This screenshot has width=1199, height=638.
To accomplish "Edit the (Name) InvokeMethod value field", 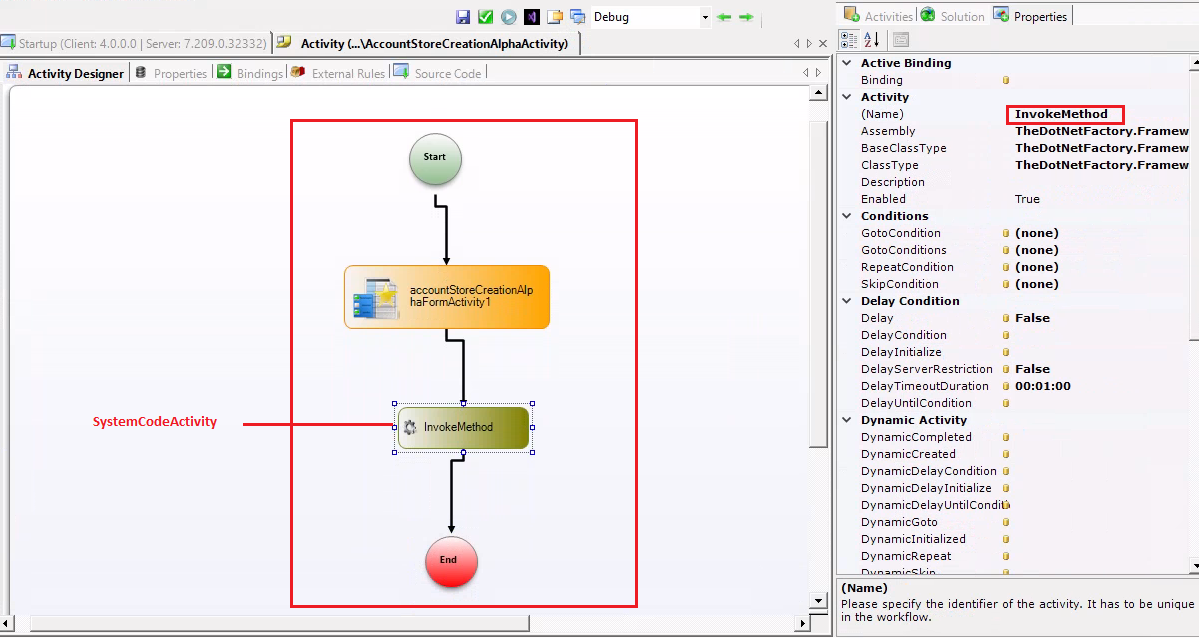I will coord(1065,115).
